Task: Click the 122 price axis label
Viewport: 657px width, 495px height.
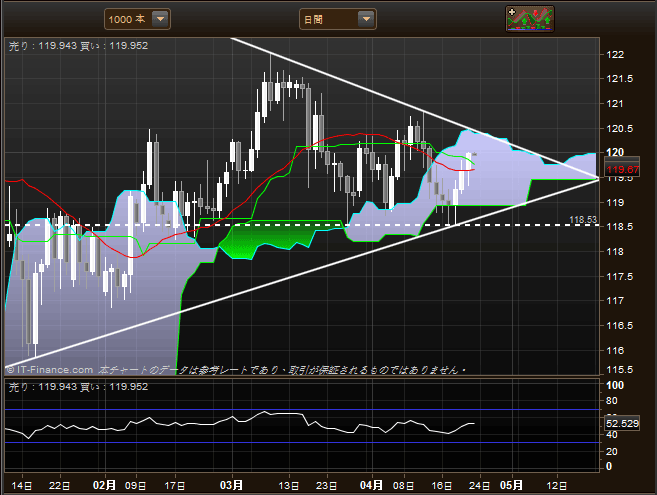Action: pos(615,55)
